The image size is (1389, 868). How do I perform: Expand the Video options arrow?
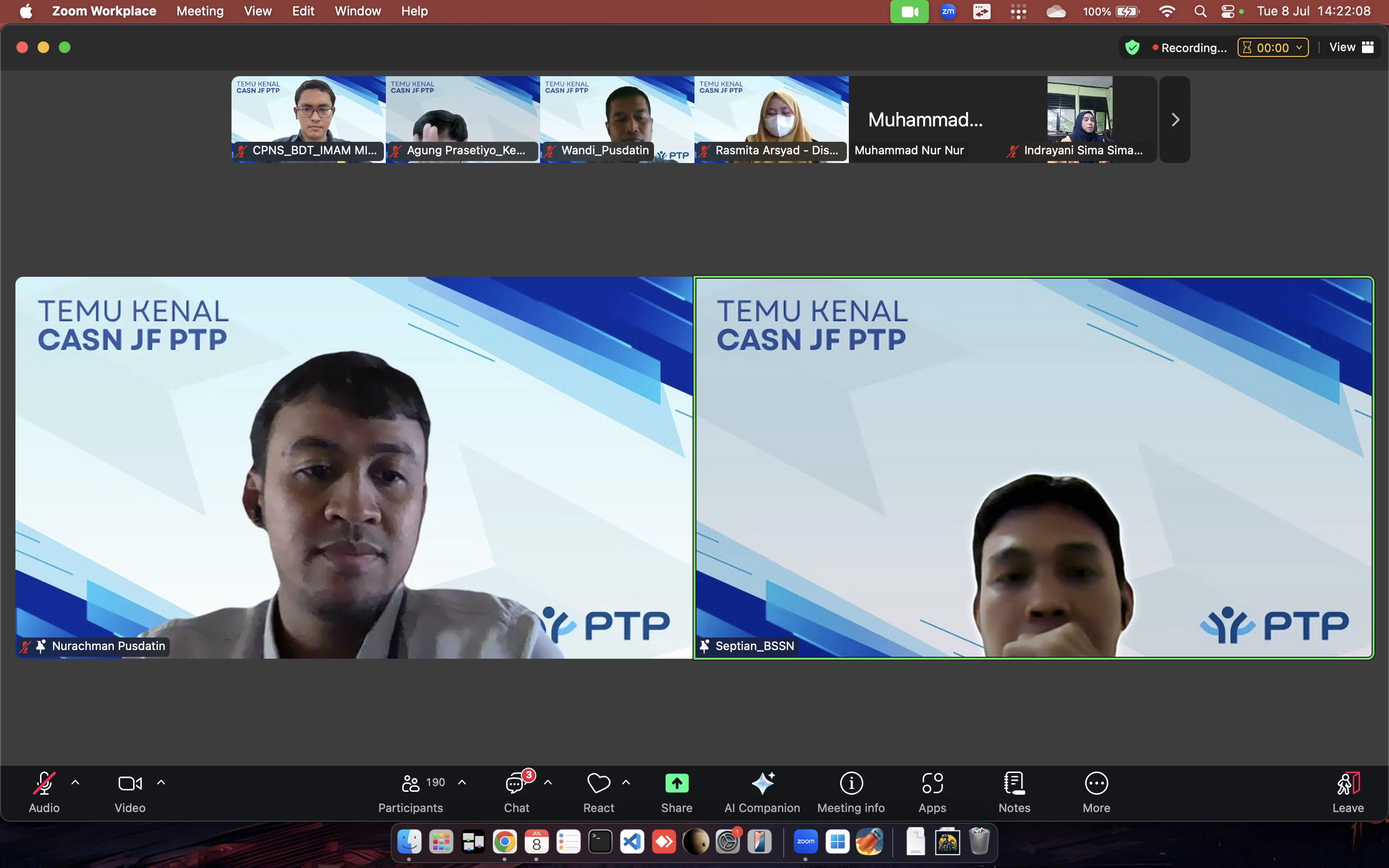click(161, 783)
